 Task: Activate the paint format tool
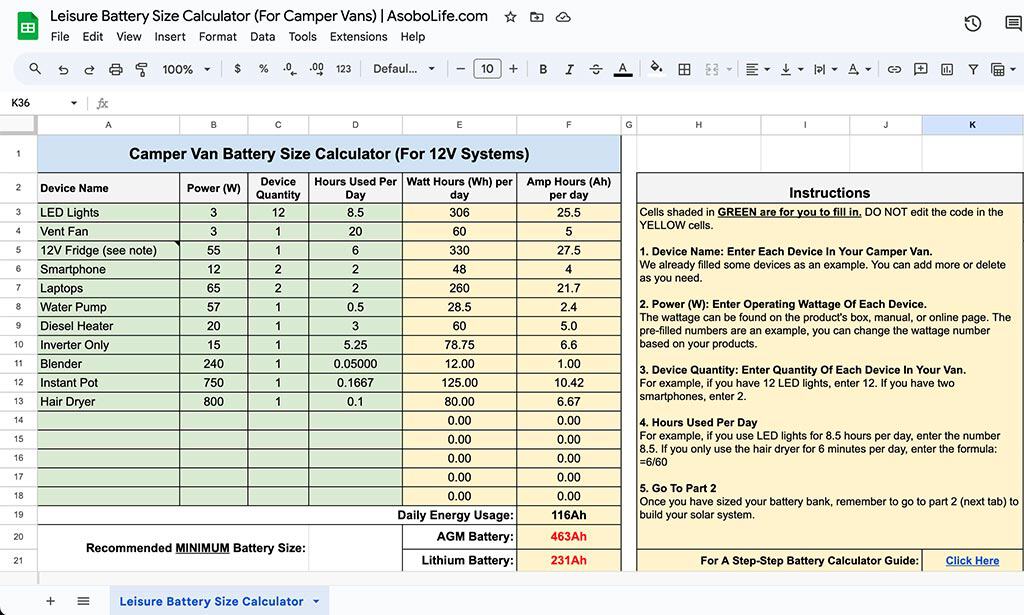point(141,69)
